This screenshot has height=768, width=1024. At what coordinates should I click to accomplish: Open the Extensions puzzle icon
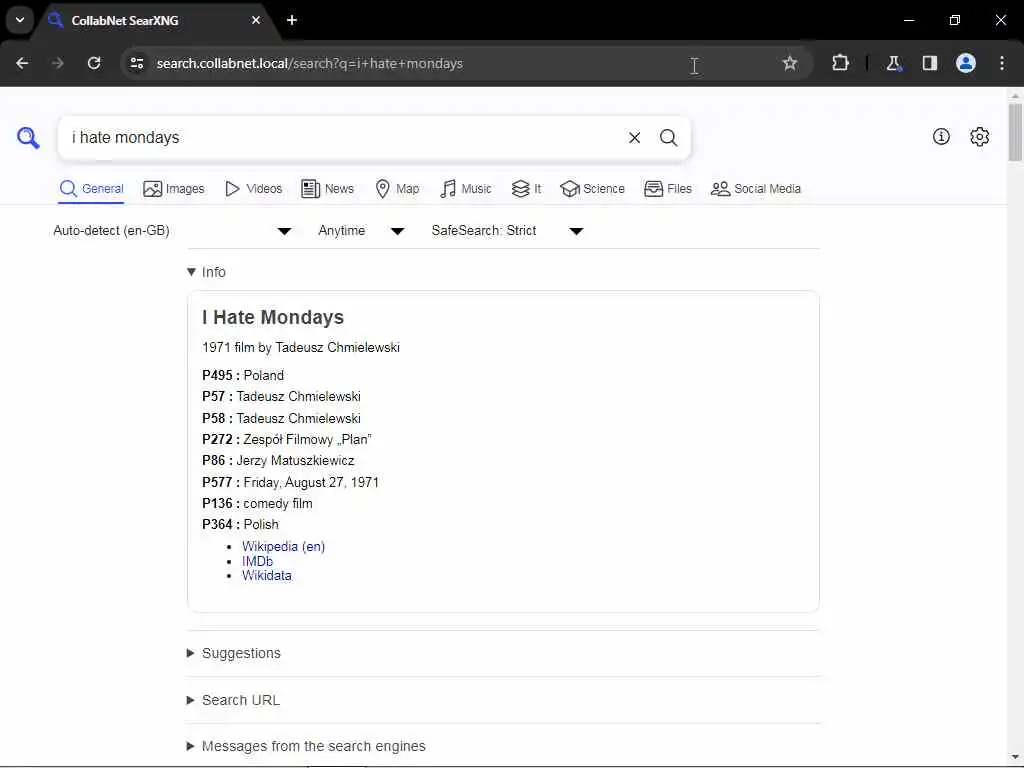[840, 63]
